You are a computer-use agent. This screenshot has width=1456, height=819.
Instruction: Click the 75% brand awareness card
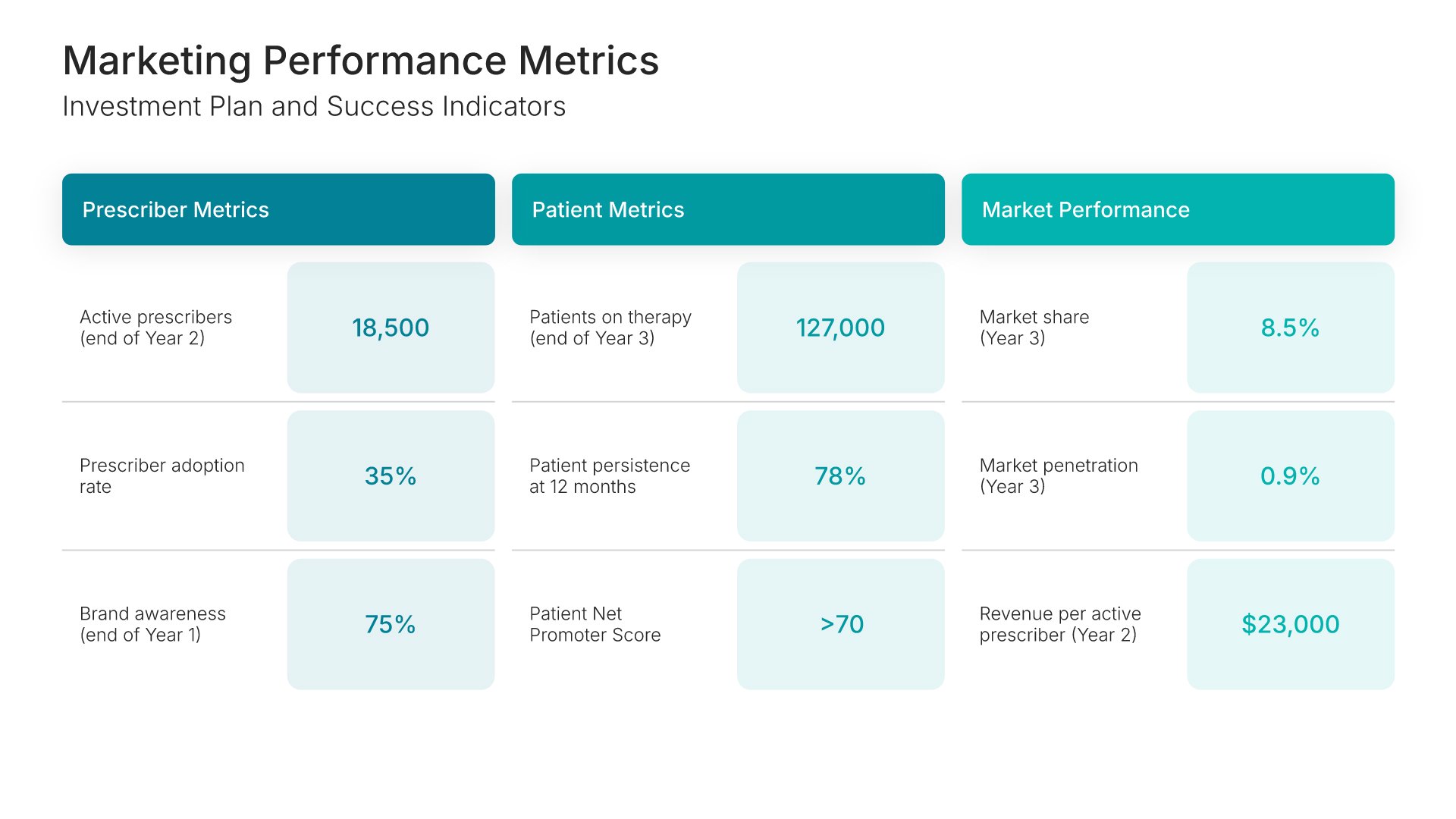(391, 624)
